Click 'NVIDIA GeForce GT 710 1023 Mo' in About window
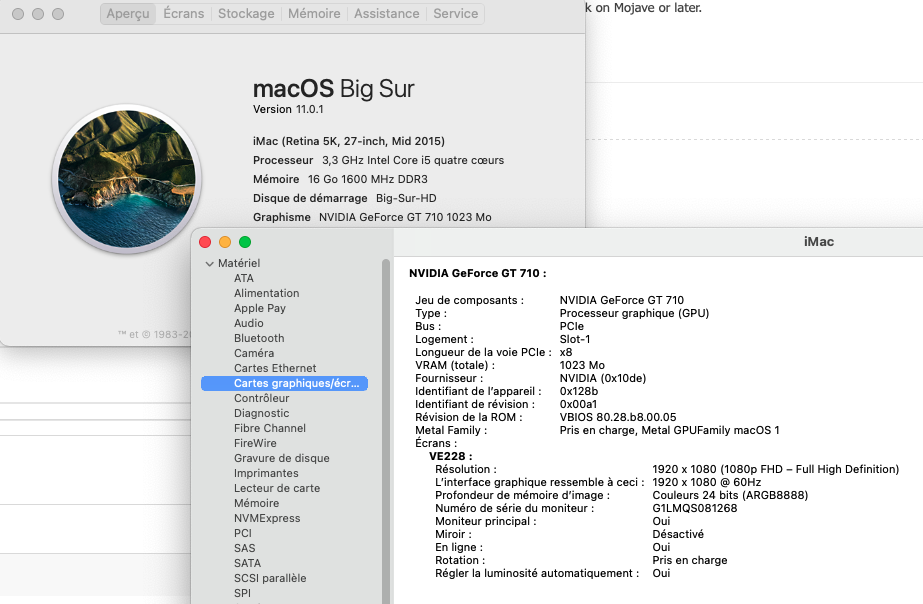The image size is (923, 604). coord(405,217)
